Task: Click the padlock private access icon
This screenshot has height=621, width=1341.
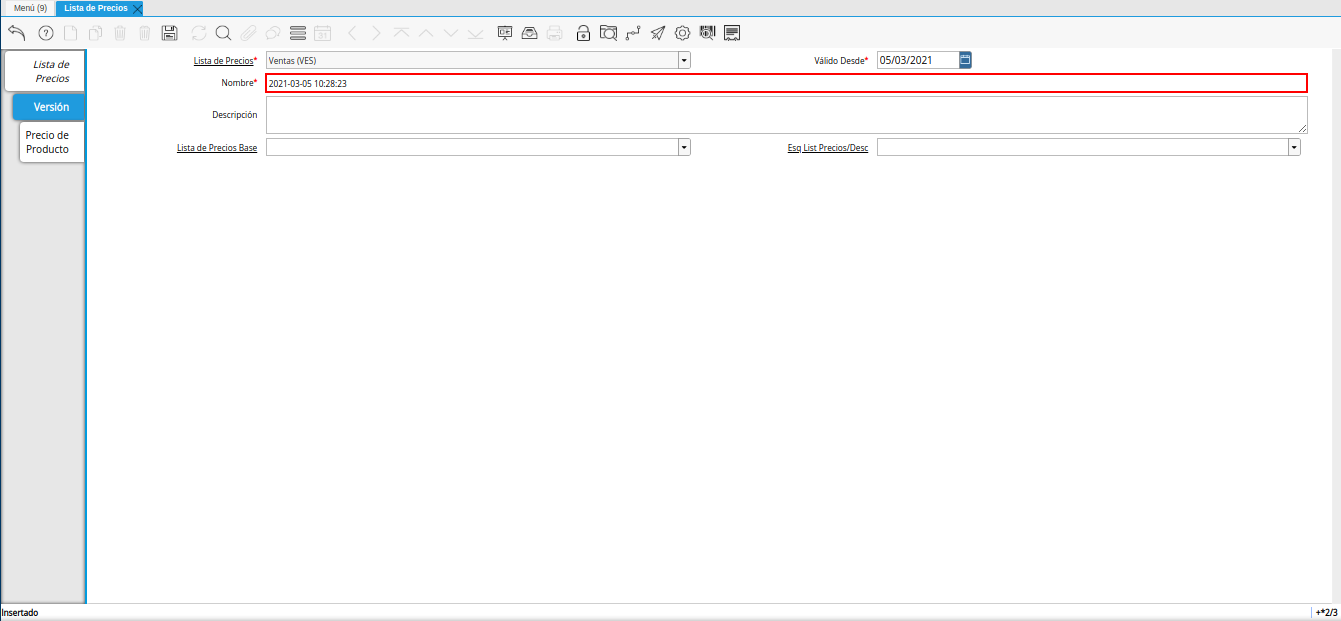Action: click(x=583, y=33)
